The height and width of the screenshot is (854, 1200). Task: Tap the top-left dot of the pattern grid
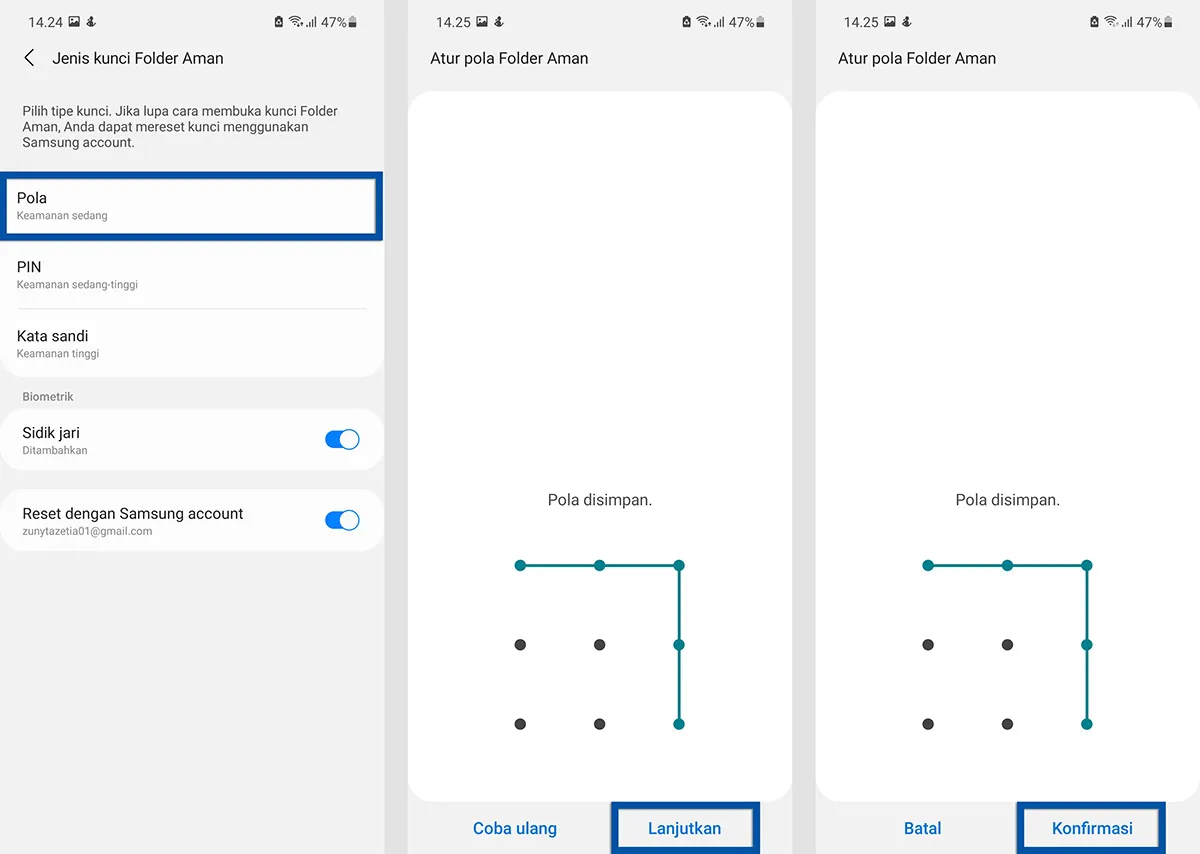[520, 565]
